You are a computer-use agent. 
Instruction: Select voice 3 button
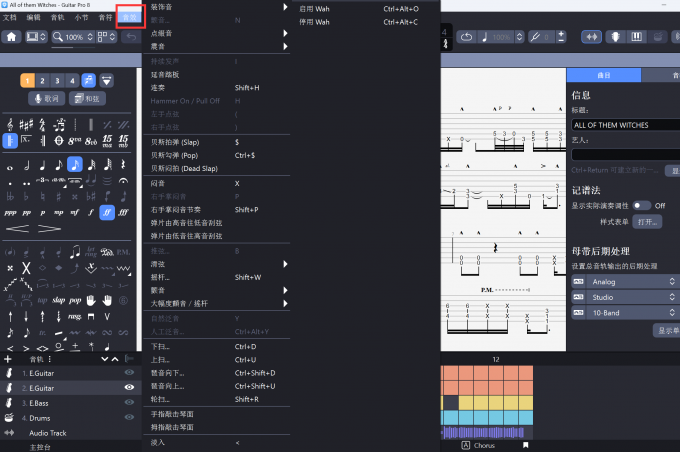pyautogui.click(x=57, y=80)
